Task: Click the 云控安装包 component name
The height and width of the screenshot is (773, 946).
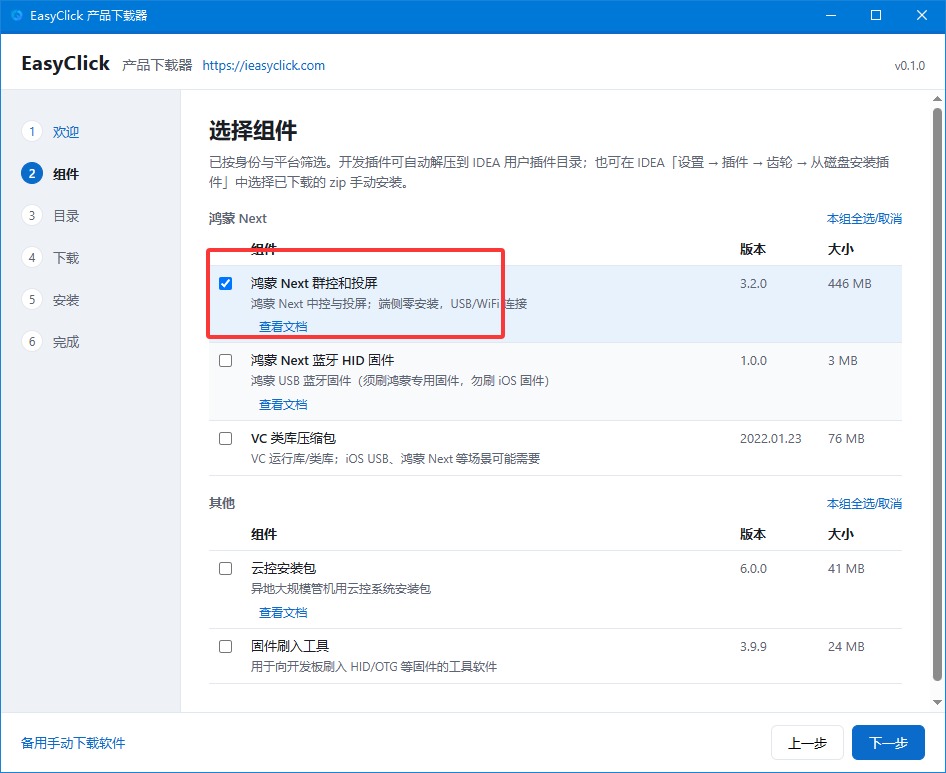Action: point(284,568)
